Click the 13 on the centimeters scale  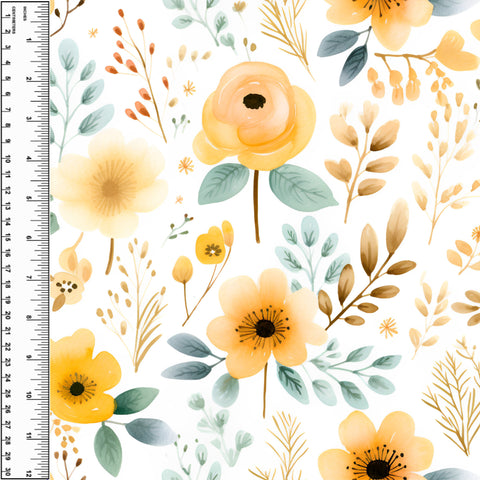[x=8, y=206]
